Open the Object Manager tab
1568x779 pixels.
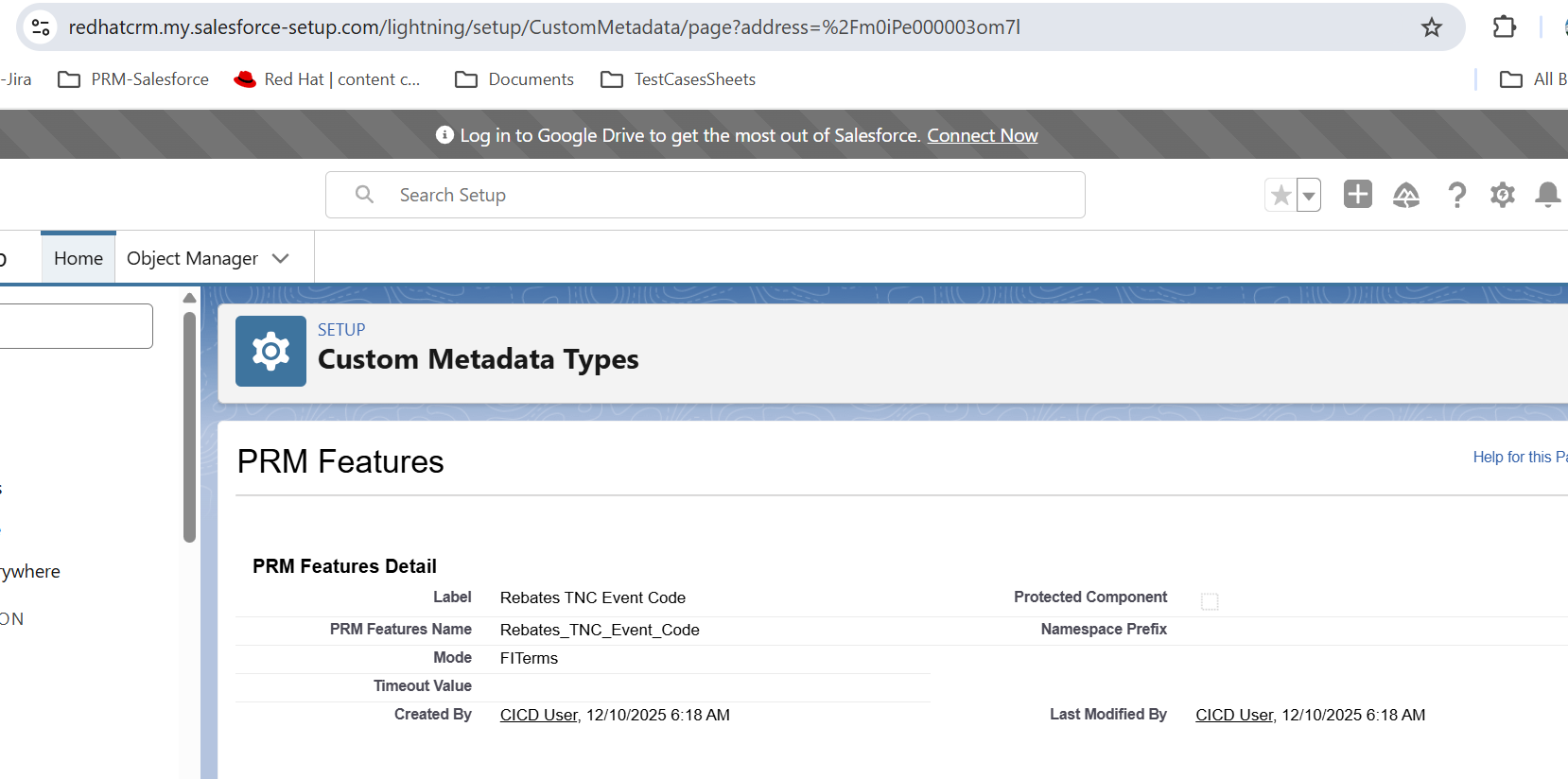point(192,258)
